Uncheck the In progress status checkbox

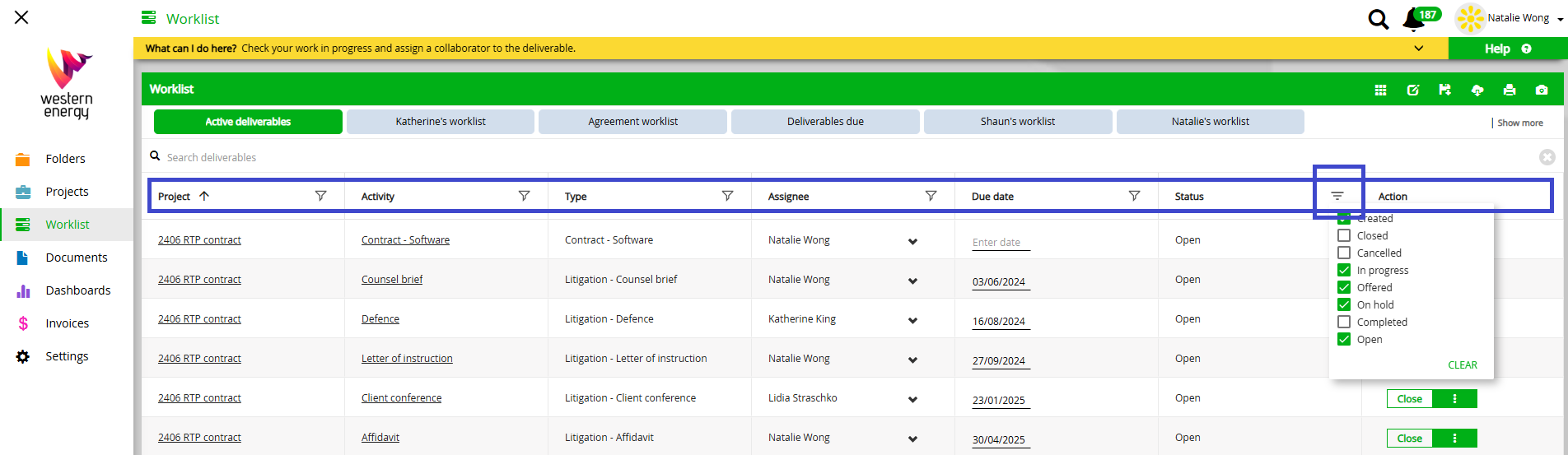point(1344,270)
